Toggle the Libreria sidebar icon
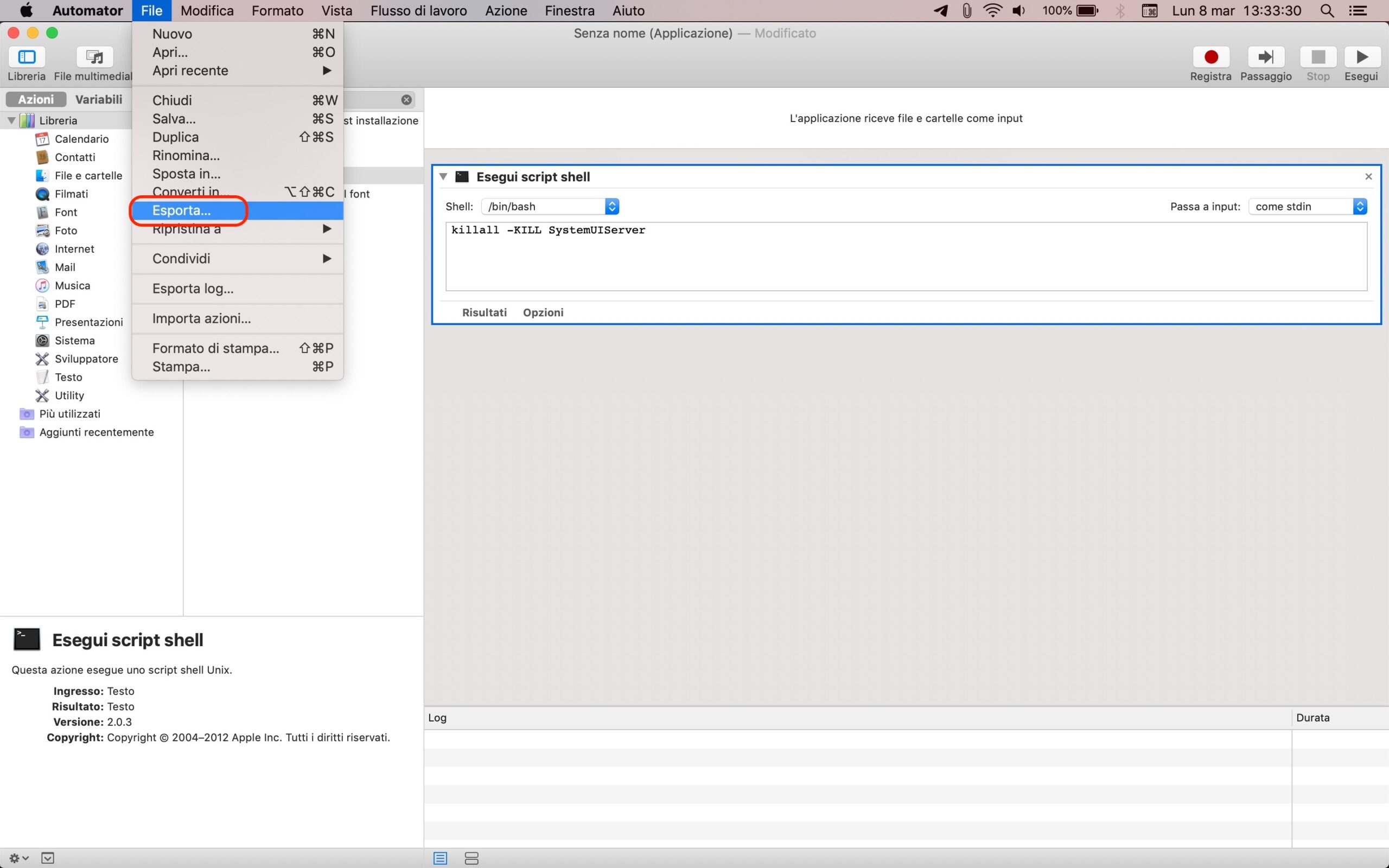This screenshot has width=1389, height=868. [27, 57]
